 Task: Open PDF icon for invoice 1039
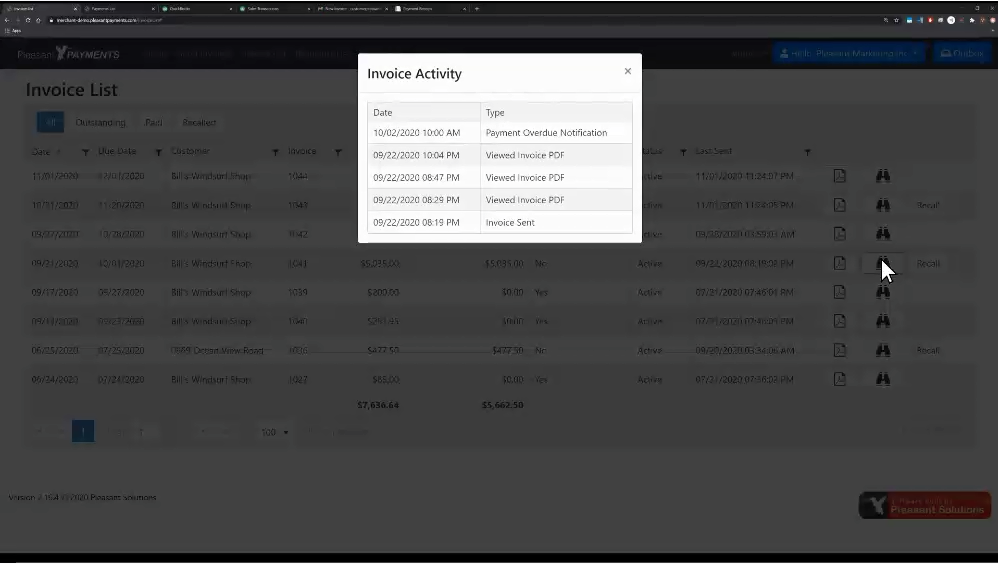[840, 293]
